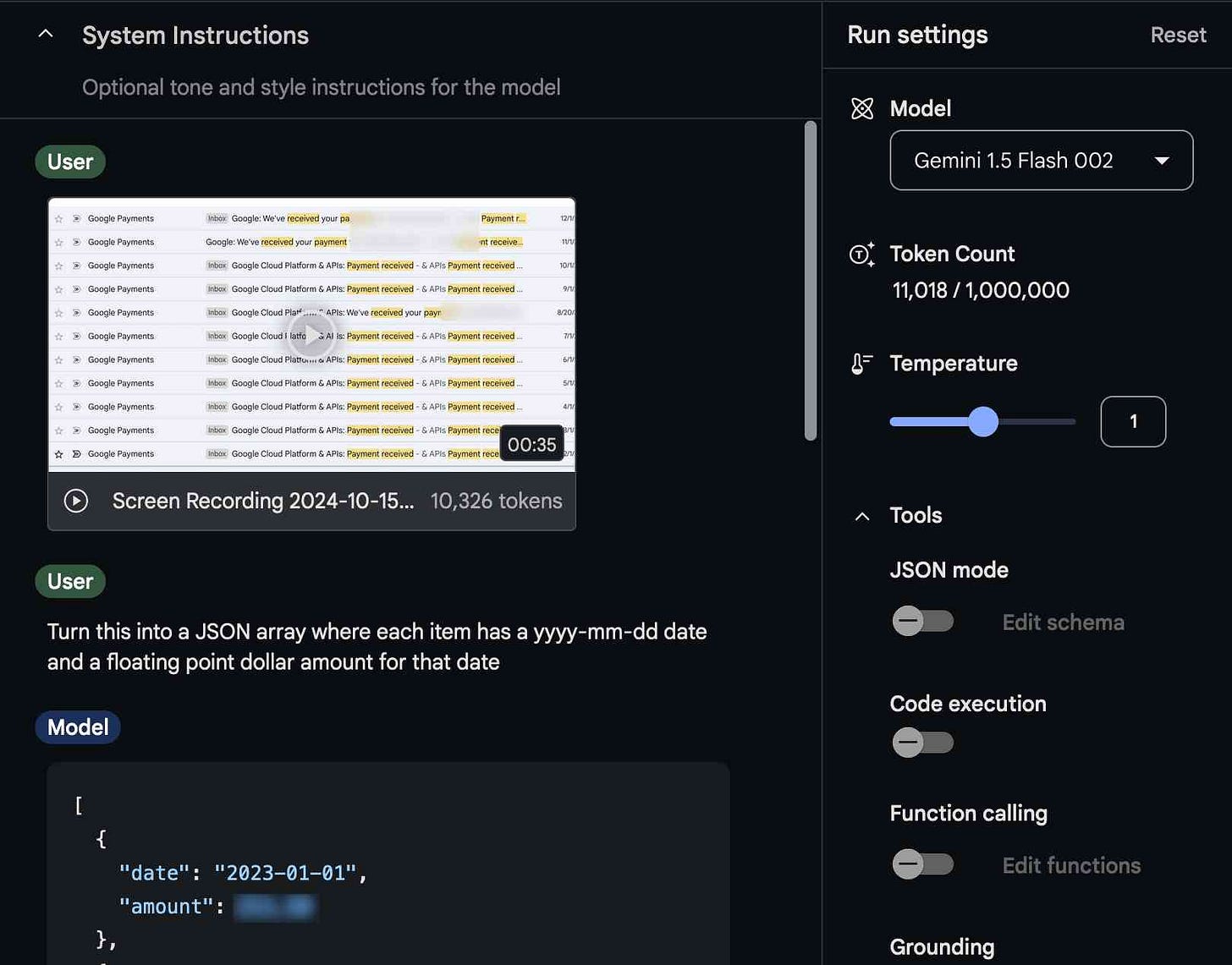Collapse the System Instructions panel

pyautogui.click(x=45, y=33)
